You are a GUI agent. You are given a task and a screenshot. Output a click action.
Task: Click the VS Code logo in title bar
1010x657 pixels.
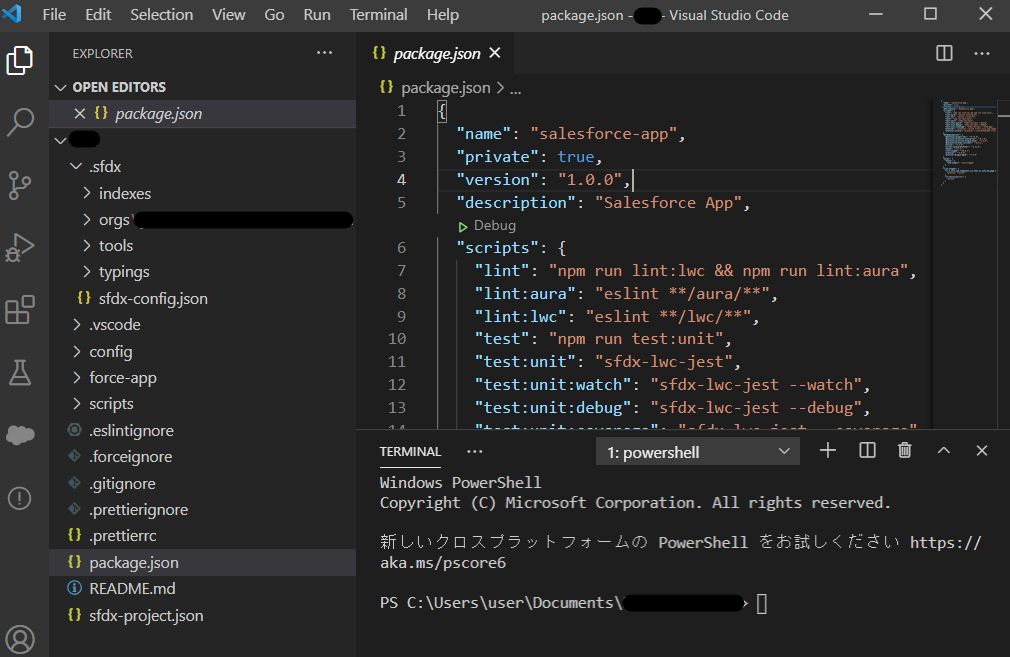click(12, 14)
